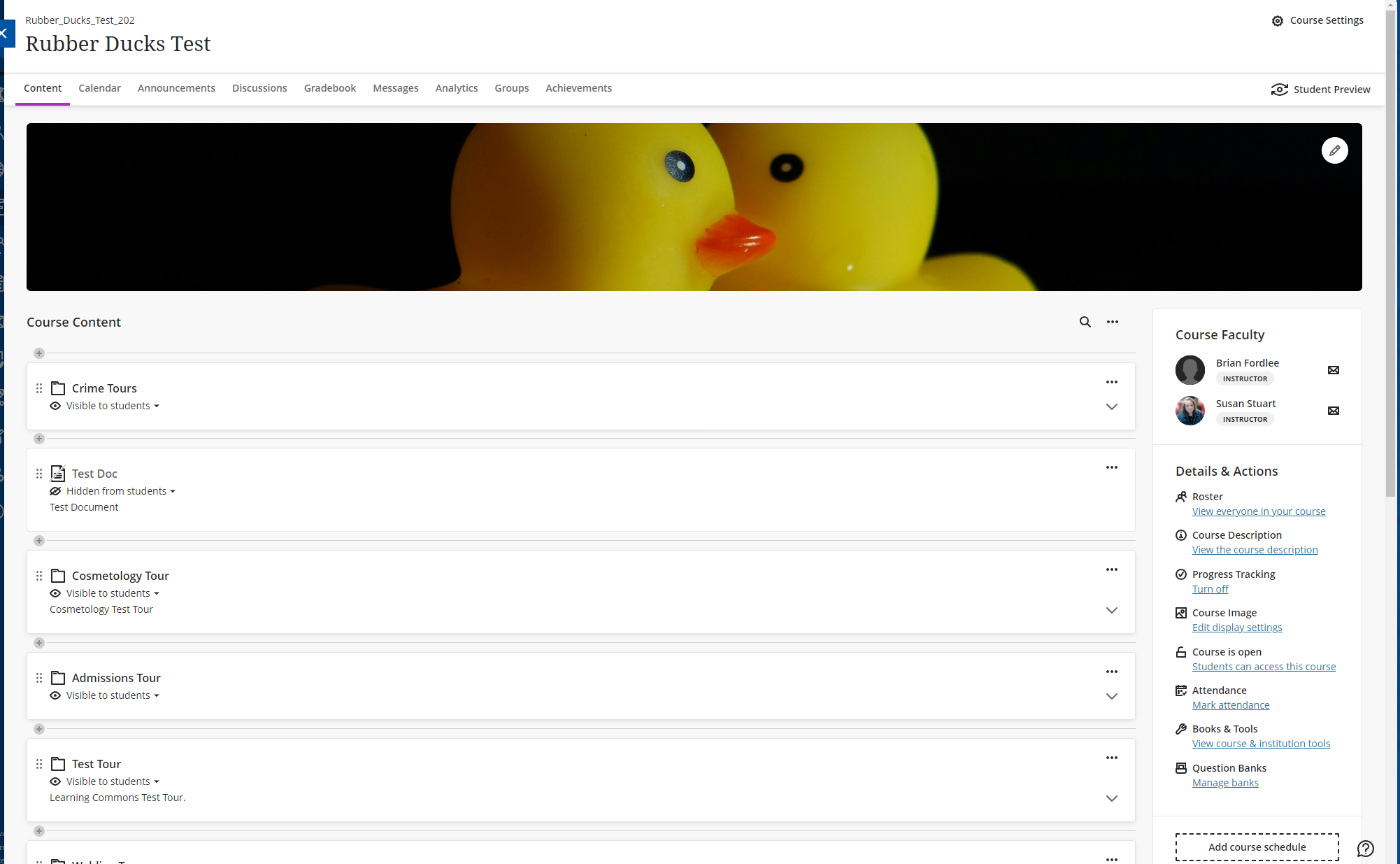Expand the Cosmetology Tour folder chevron
1400x864 pixels.
pos(1111,610)
